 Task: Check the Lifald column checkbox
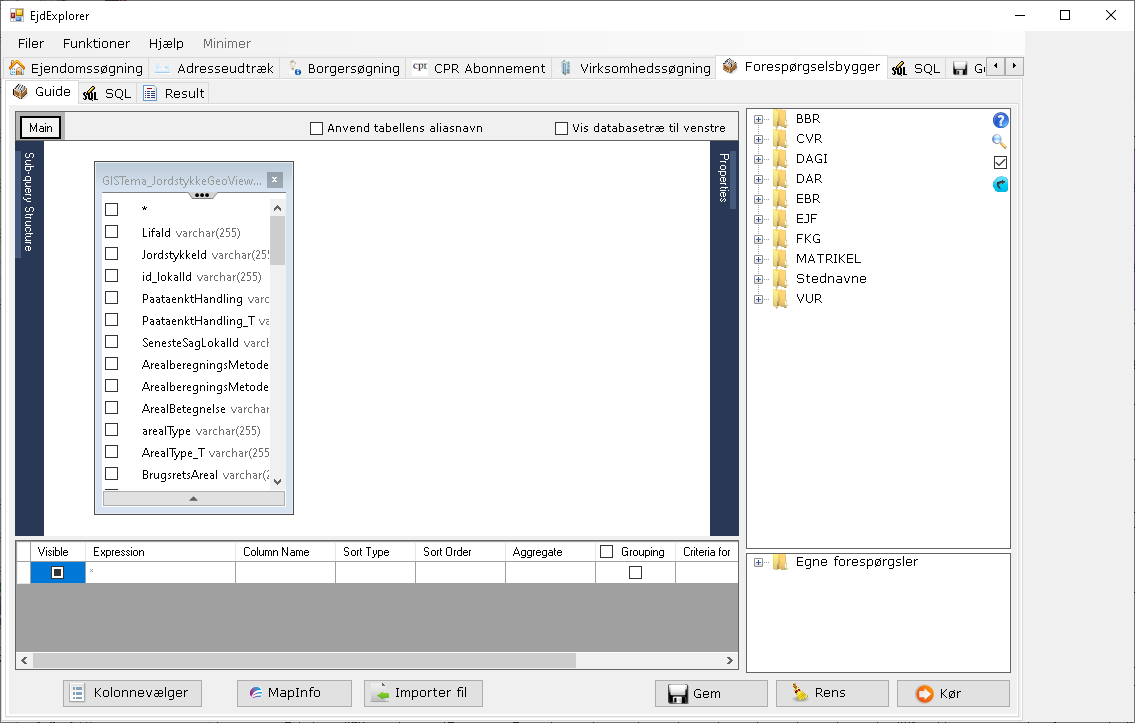[112, 232]
